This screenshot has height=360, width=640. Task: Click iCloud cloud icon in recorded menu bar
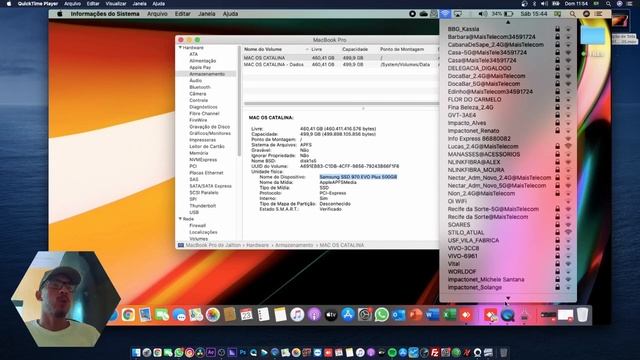coord(424,14)
